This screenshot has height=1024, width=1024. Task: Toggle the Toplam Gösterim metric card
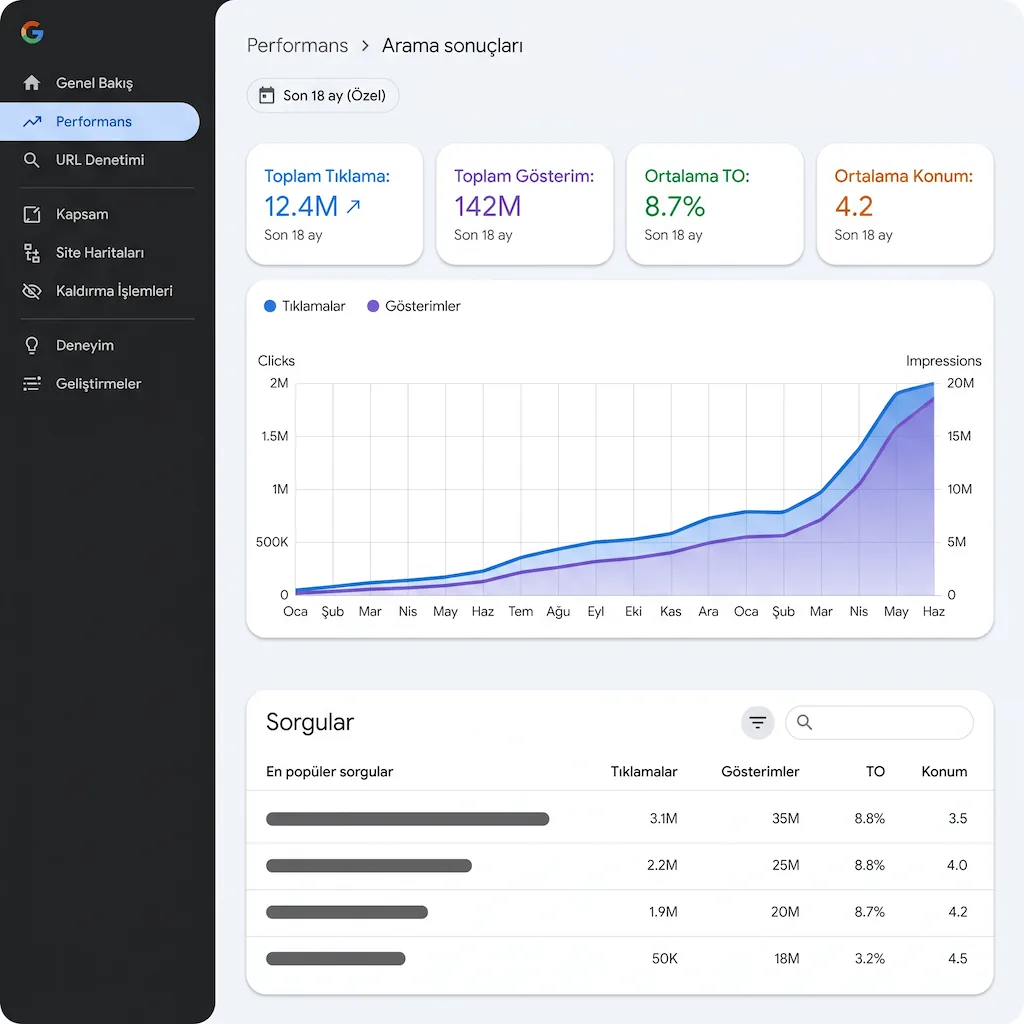coord(524,204)
